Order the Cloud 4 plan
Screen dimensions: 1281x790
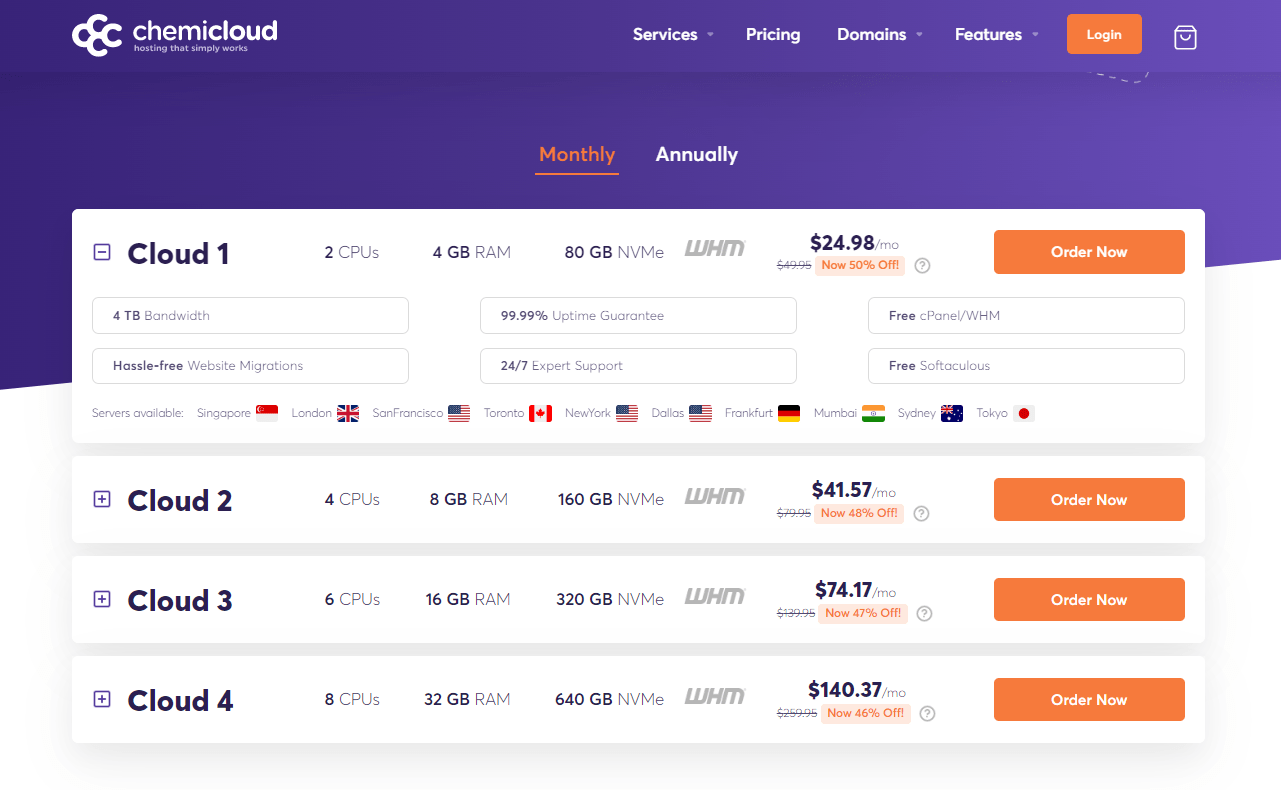(1089, 700)
